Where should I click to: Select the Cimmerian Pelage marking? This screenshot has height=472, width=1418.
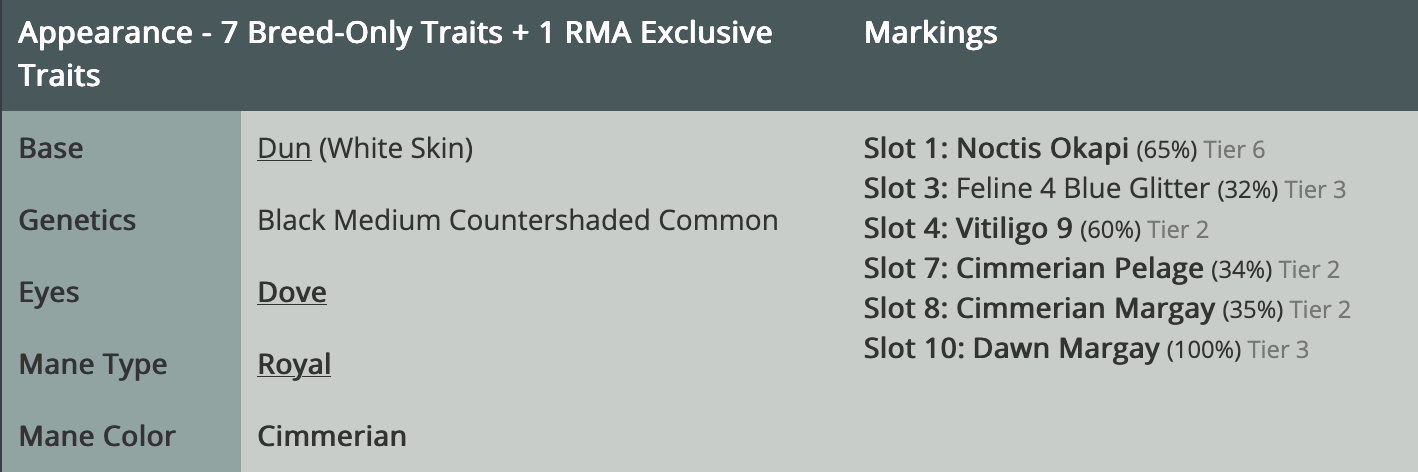[x=1079, y=269]
